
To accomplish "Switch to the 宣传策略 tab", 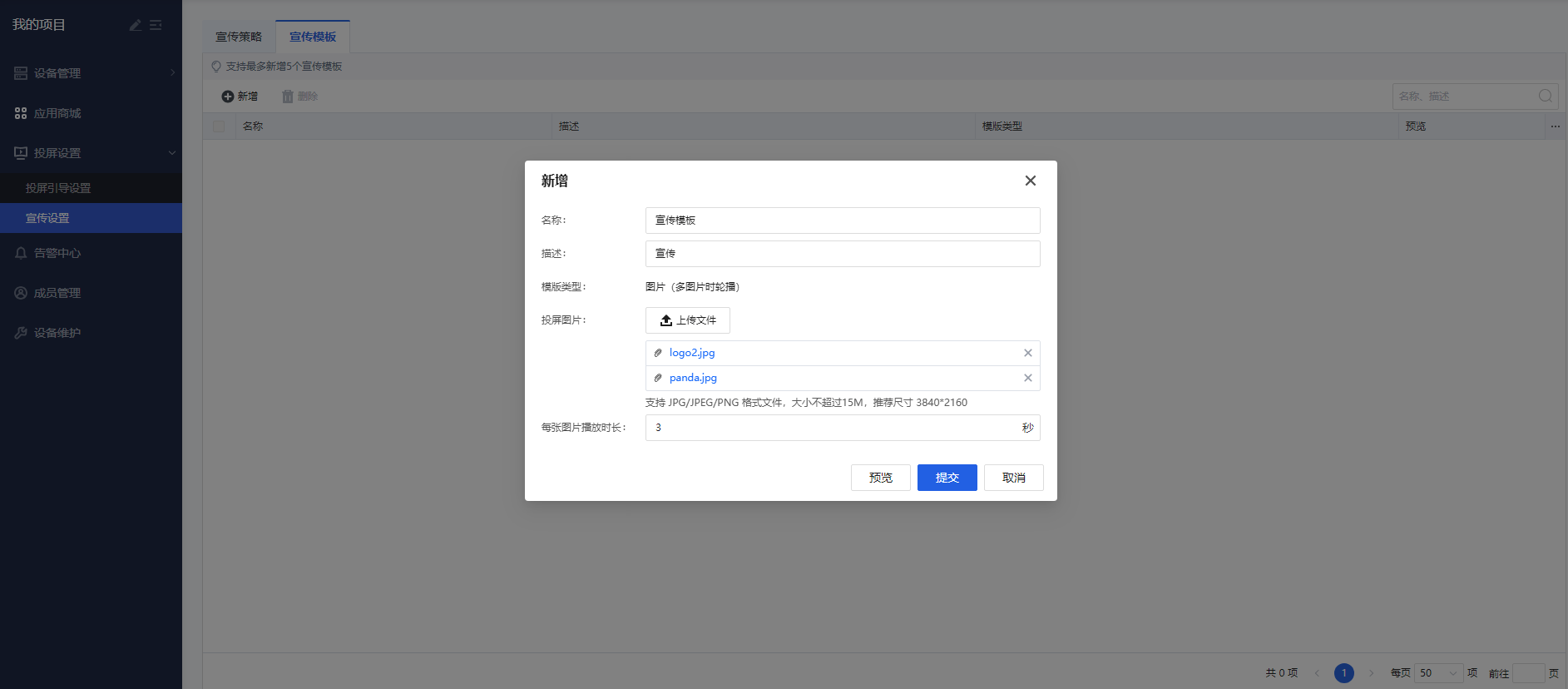I will [x=239, y=37].
